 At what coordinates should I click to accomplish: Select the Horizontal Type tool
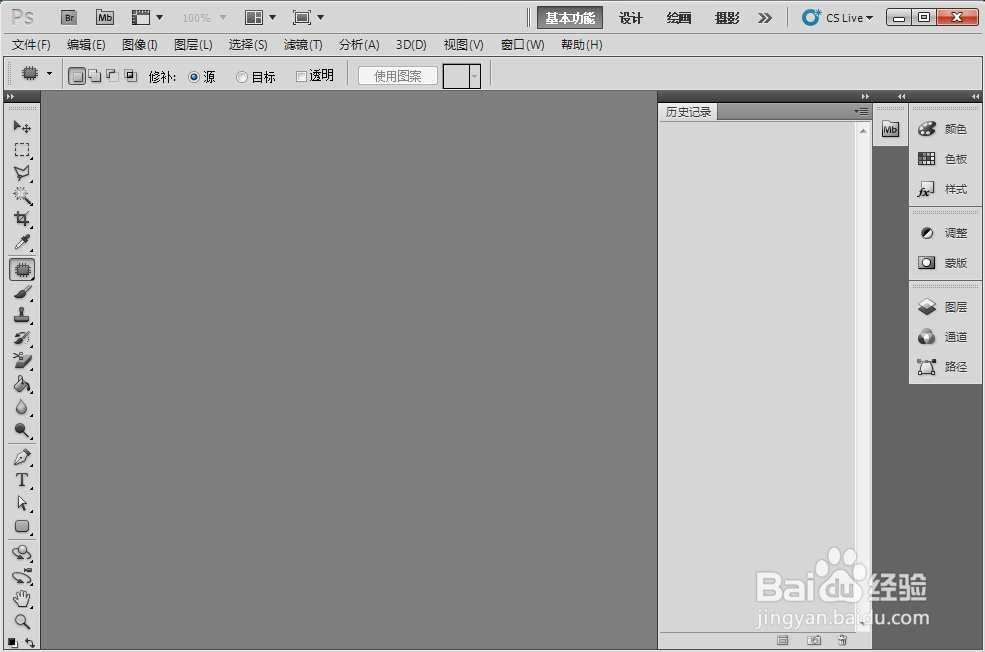click(x=22, y=481)
